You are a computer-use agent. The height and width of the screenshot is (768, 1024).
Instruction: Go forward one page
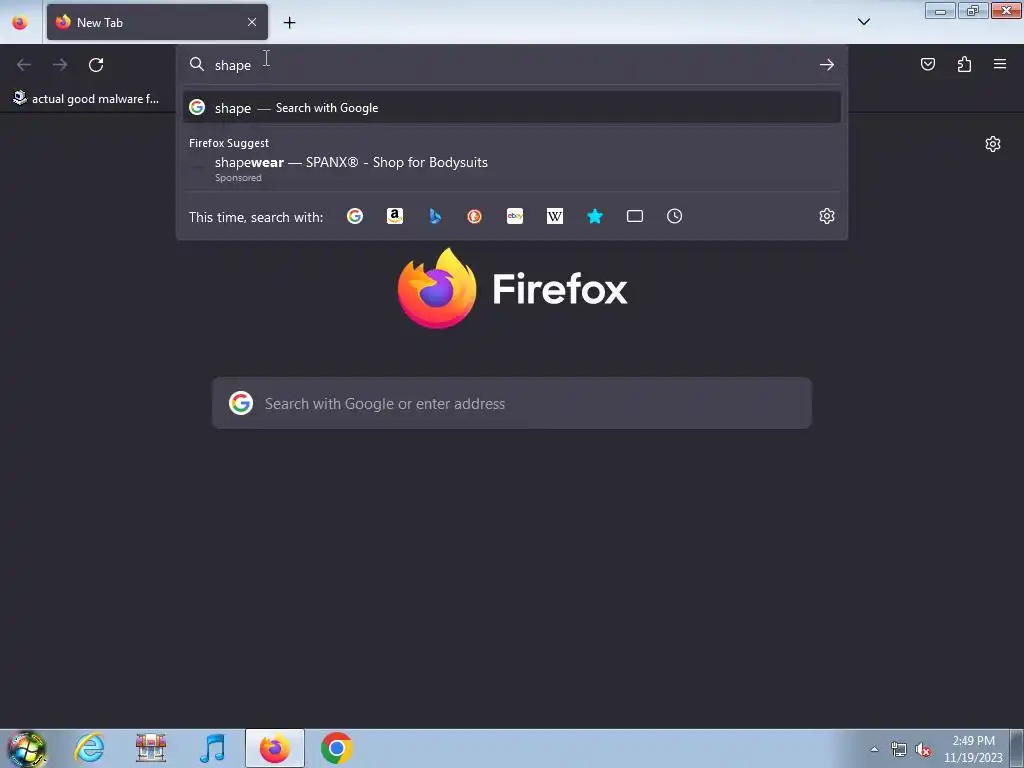pos(60,65)
